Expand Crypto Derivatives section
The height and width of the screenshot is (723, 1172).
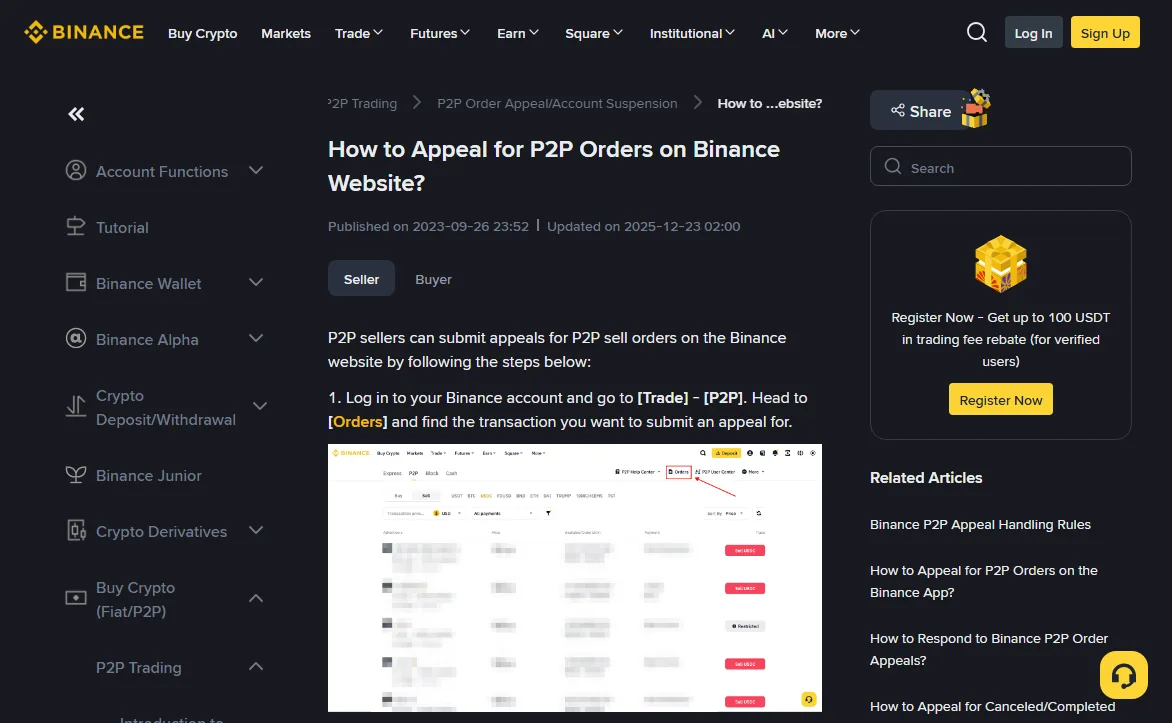256,530
